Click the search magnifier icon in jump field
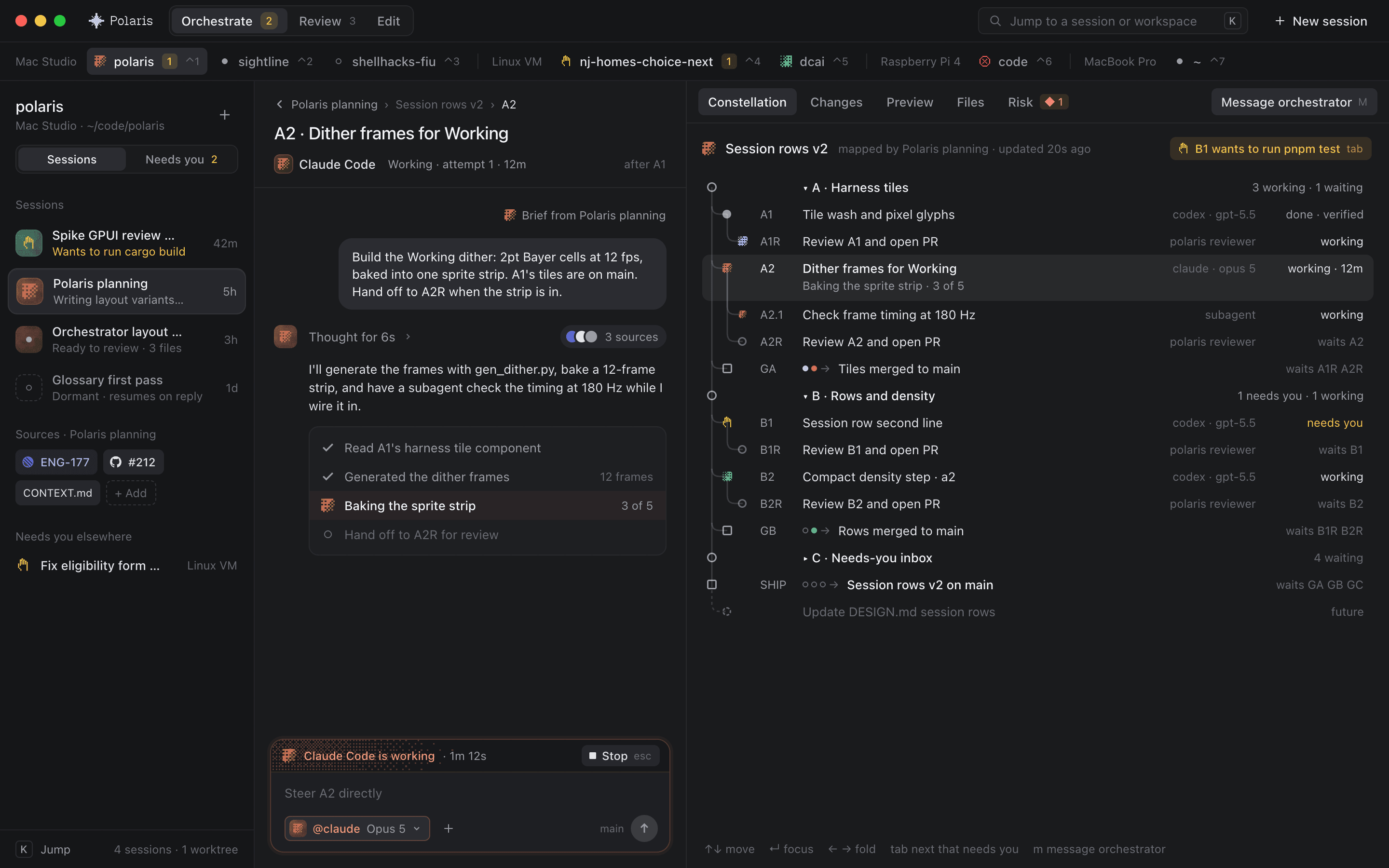 995,21
